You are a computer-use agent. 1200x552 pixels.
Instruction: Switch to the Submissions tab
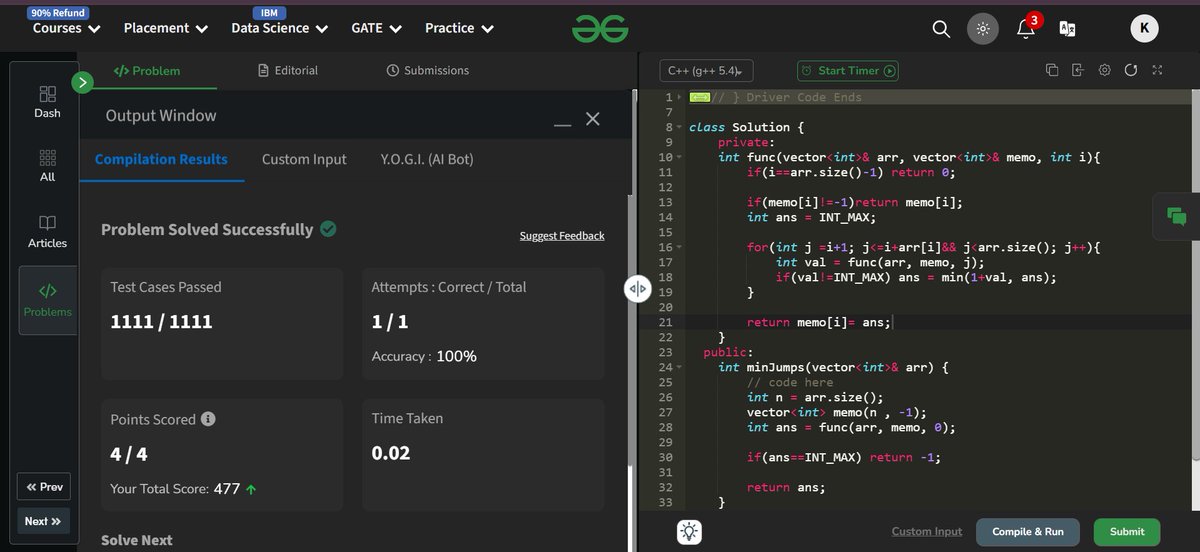point(427,70)
